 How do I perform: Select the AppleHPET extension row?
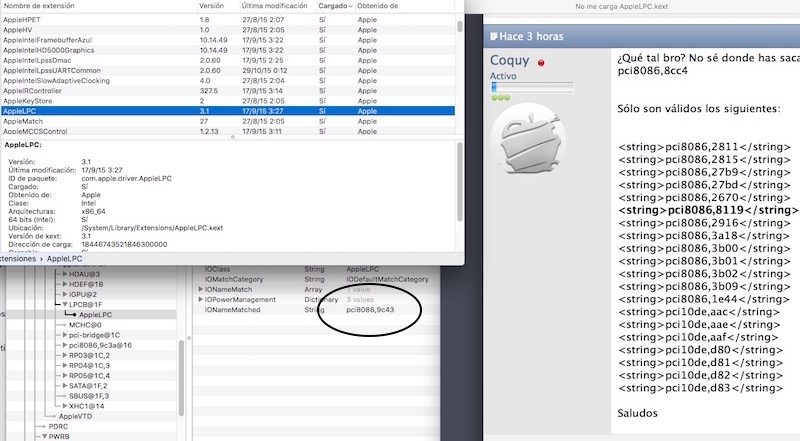tap(228, 19)
